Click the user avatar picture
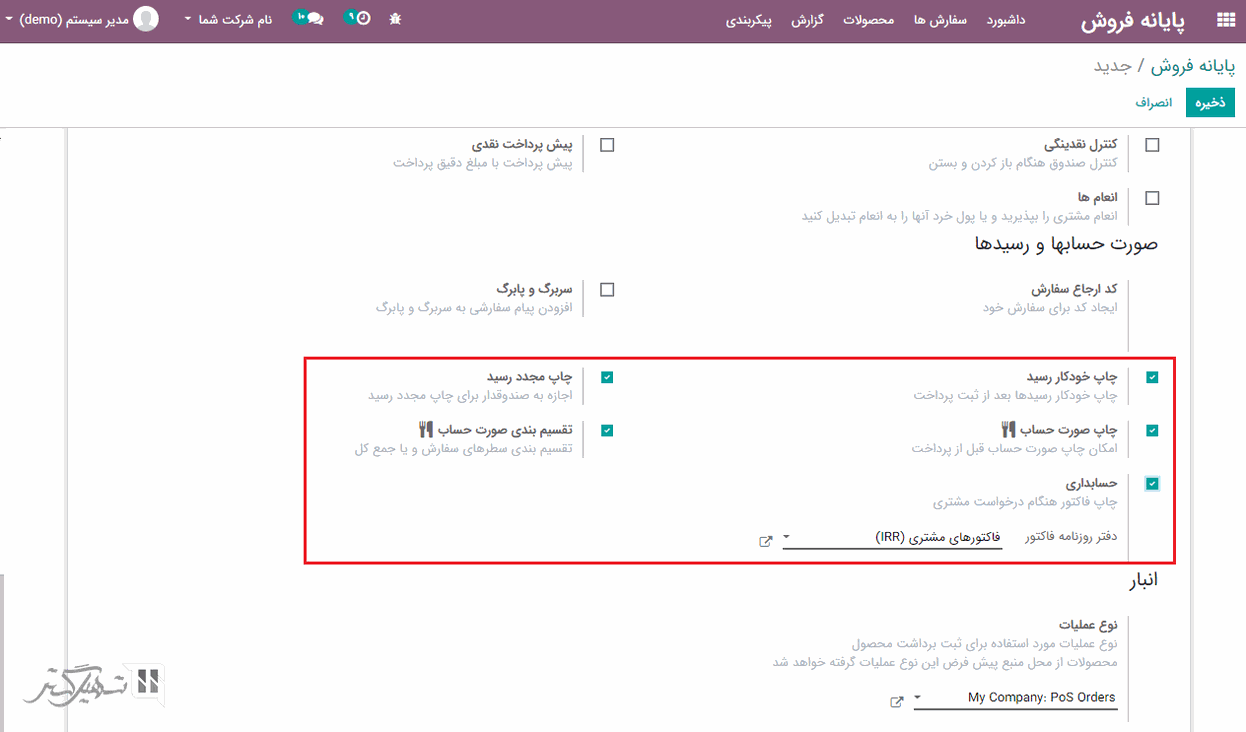The height and width of the screenshot is (732, 1246). pos(146,19)
